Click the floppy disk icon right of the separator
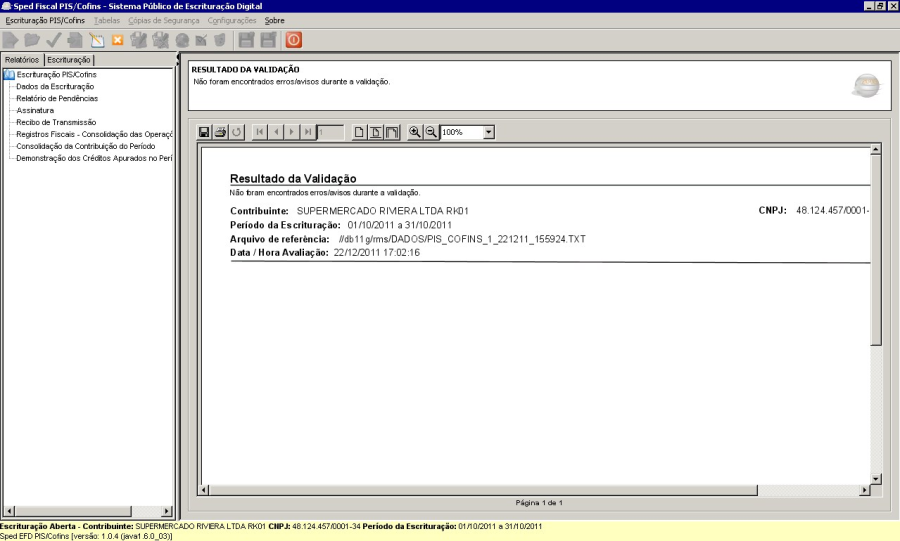This screenshot has height=541, width=900. pos(246,40)
